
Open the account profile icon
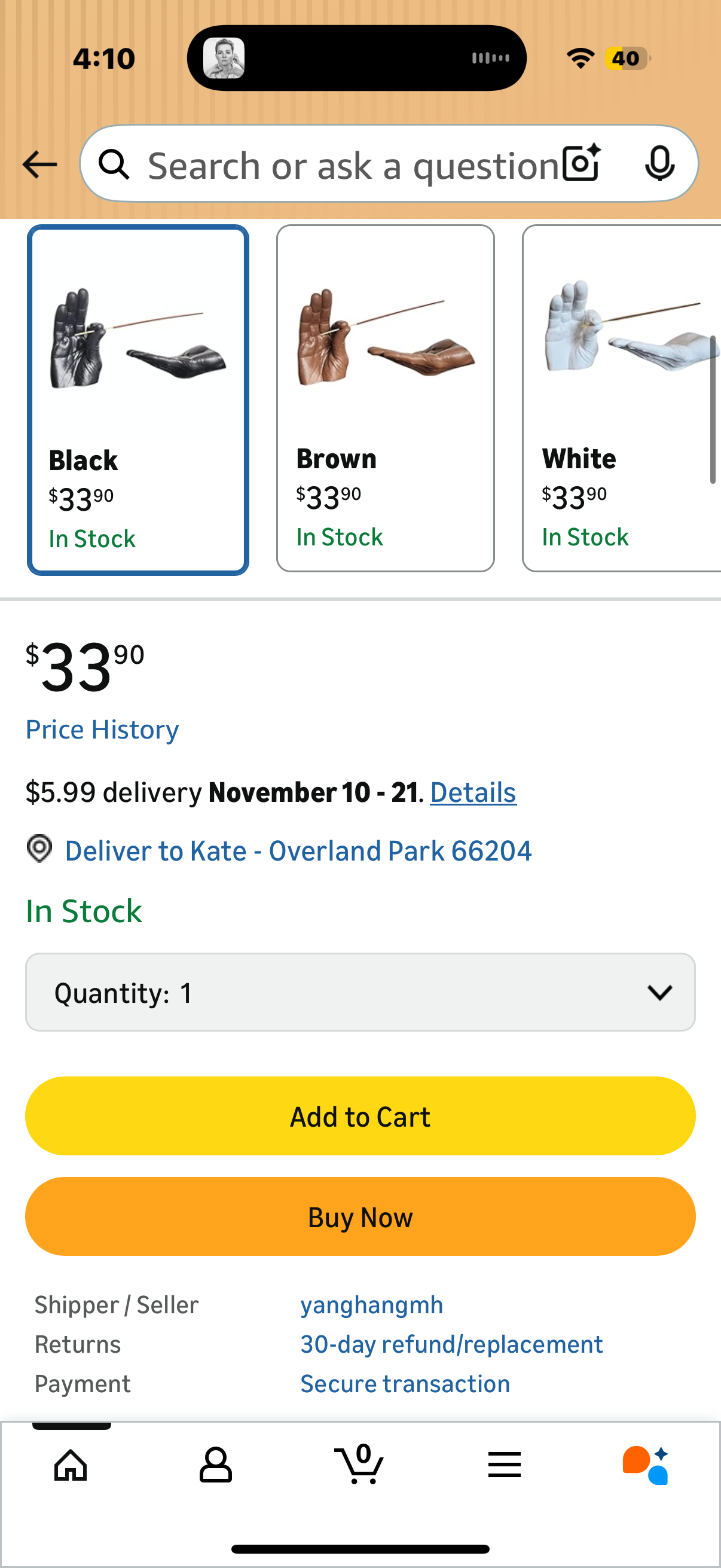coord(216,1465)
